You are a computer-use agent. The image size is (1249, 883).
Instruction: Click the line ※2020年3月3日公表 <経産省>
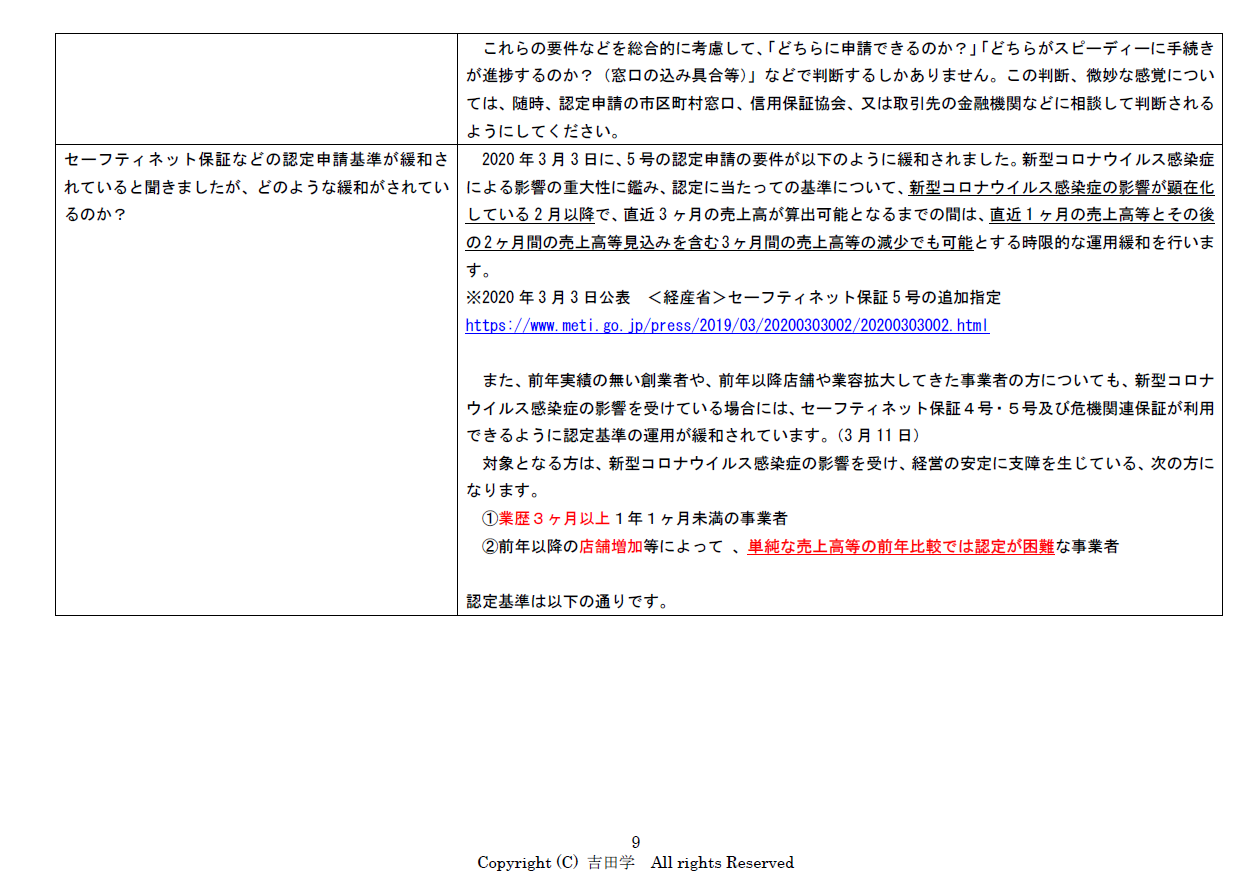tap(733, 297)
